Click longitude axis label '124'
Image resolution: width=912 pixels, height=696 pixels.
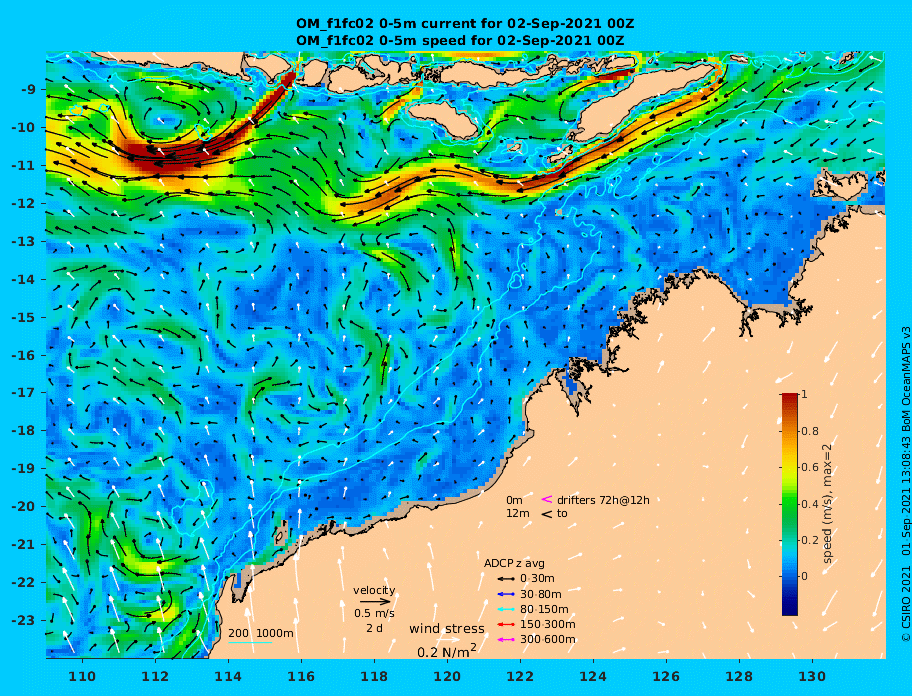pos(593,676)
